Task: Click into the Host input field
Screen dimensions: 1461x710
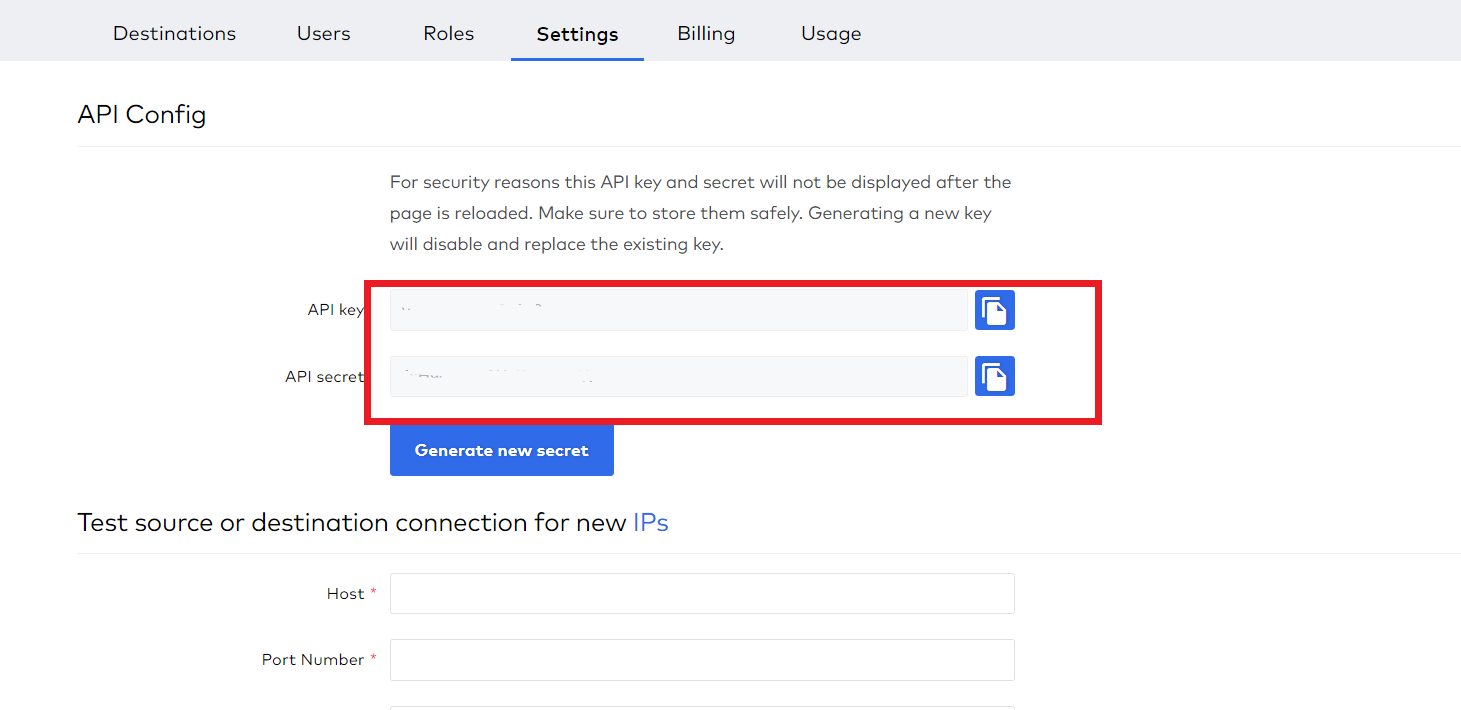Action: 702,593
